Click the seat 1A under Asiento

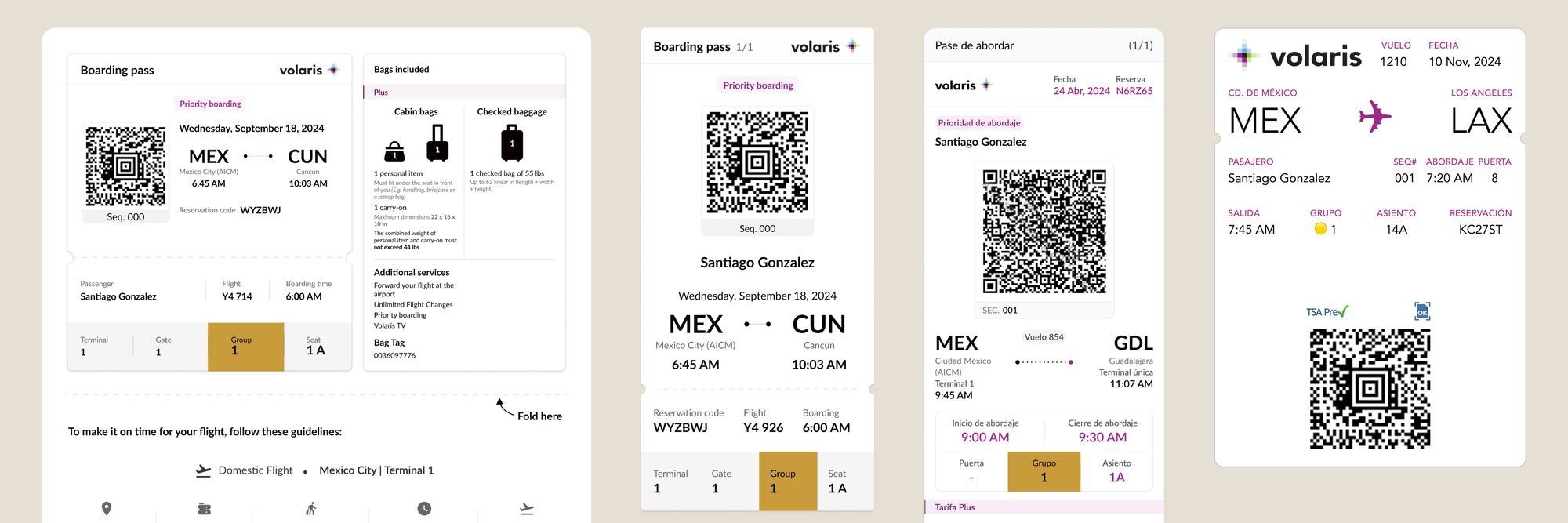pos(1116,478)
